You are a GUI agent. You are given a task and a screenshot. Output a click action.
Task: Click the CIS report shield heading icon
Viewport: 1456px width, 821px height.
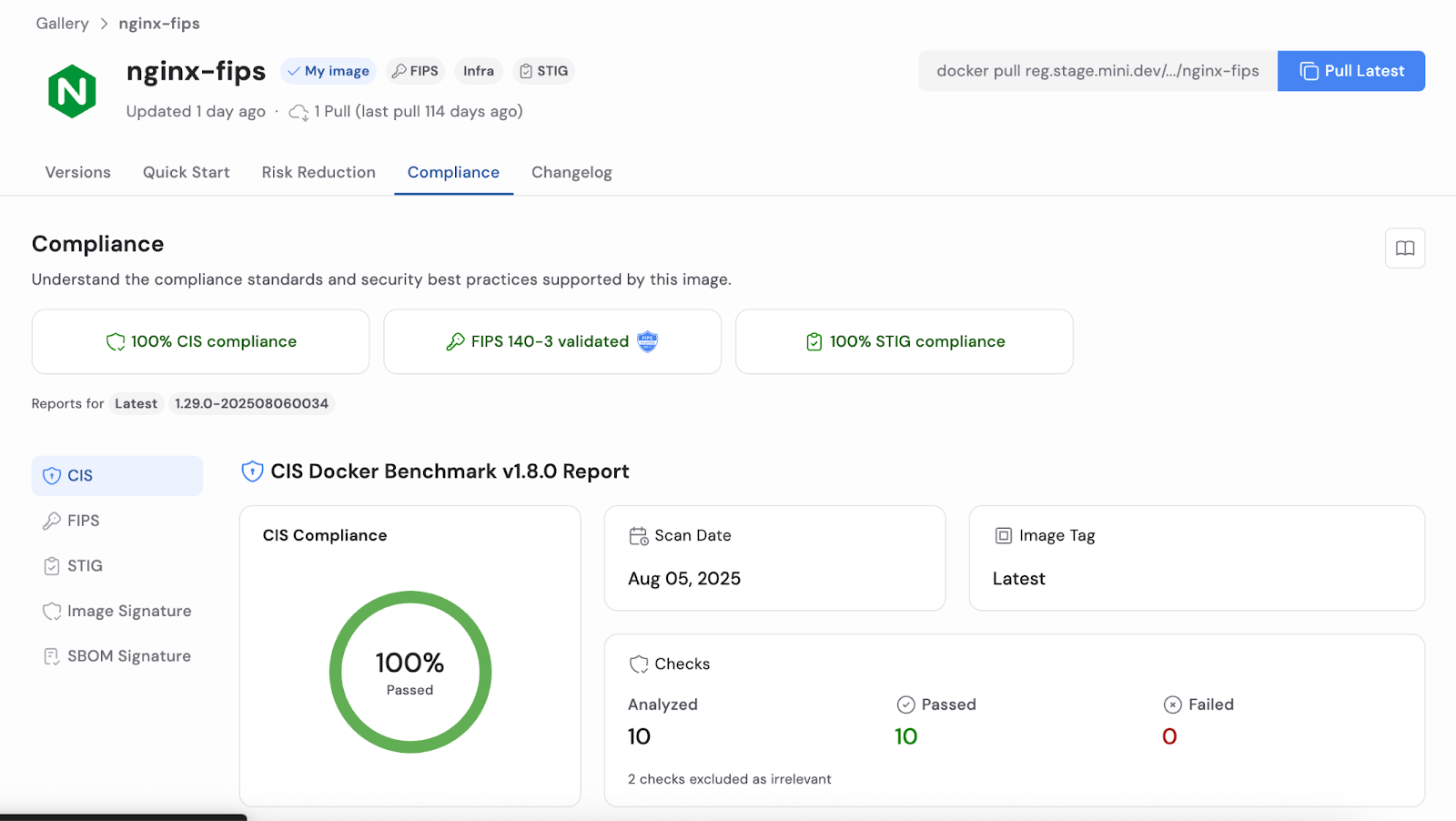pyautogui.click(x=252, y=471)
